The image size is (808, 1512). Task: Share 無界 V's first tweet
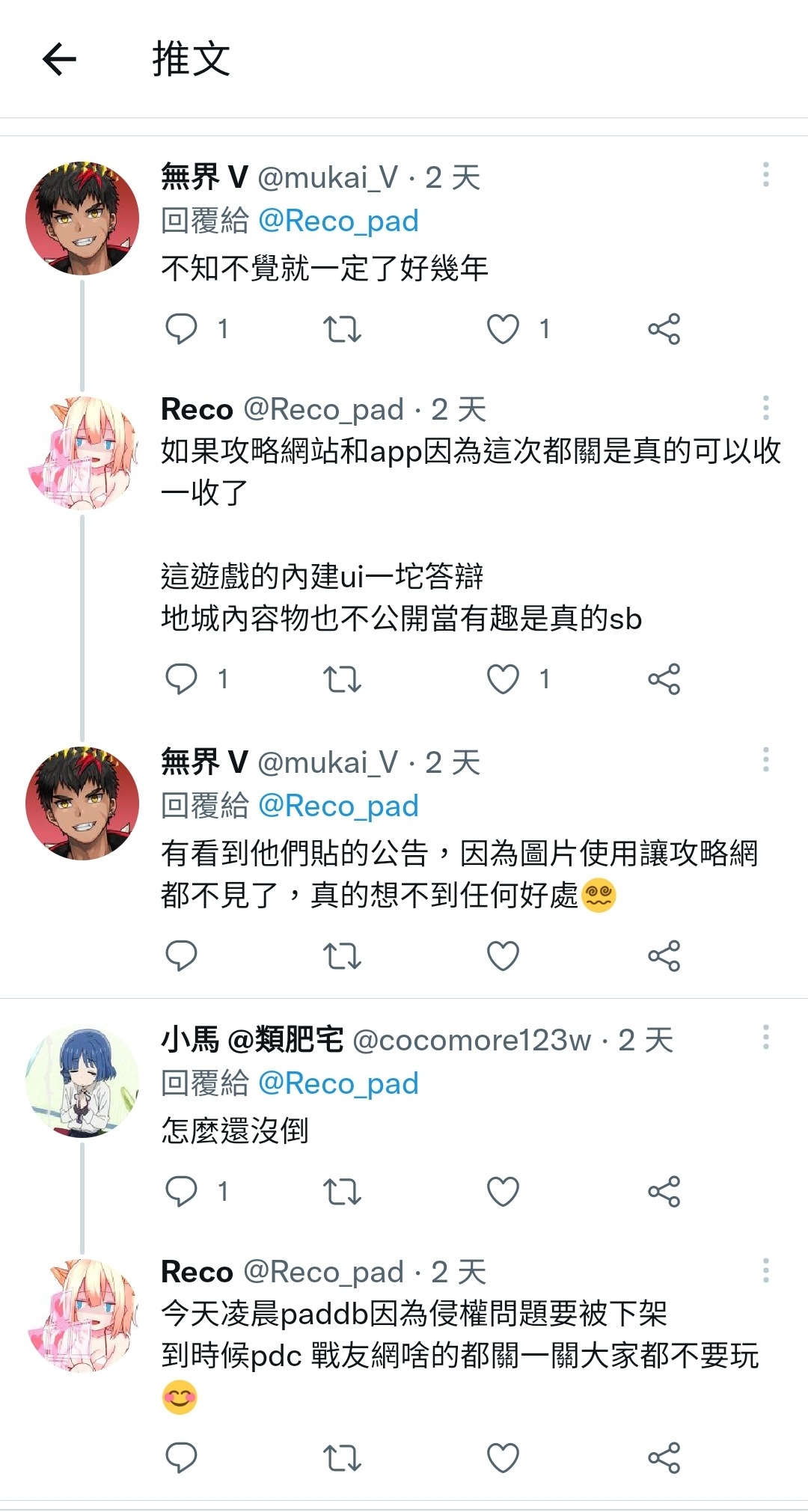[664, 329]
